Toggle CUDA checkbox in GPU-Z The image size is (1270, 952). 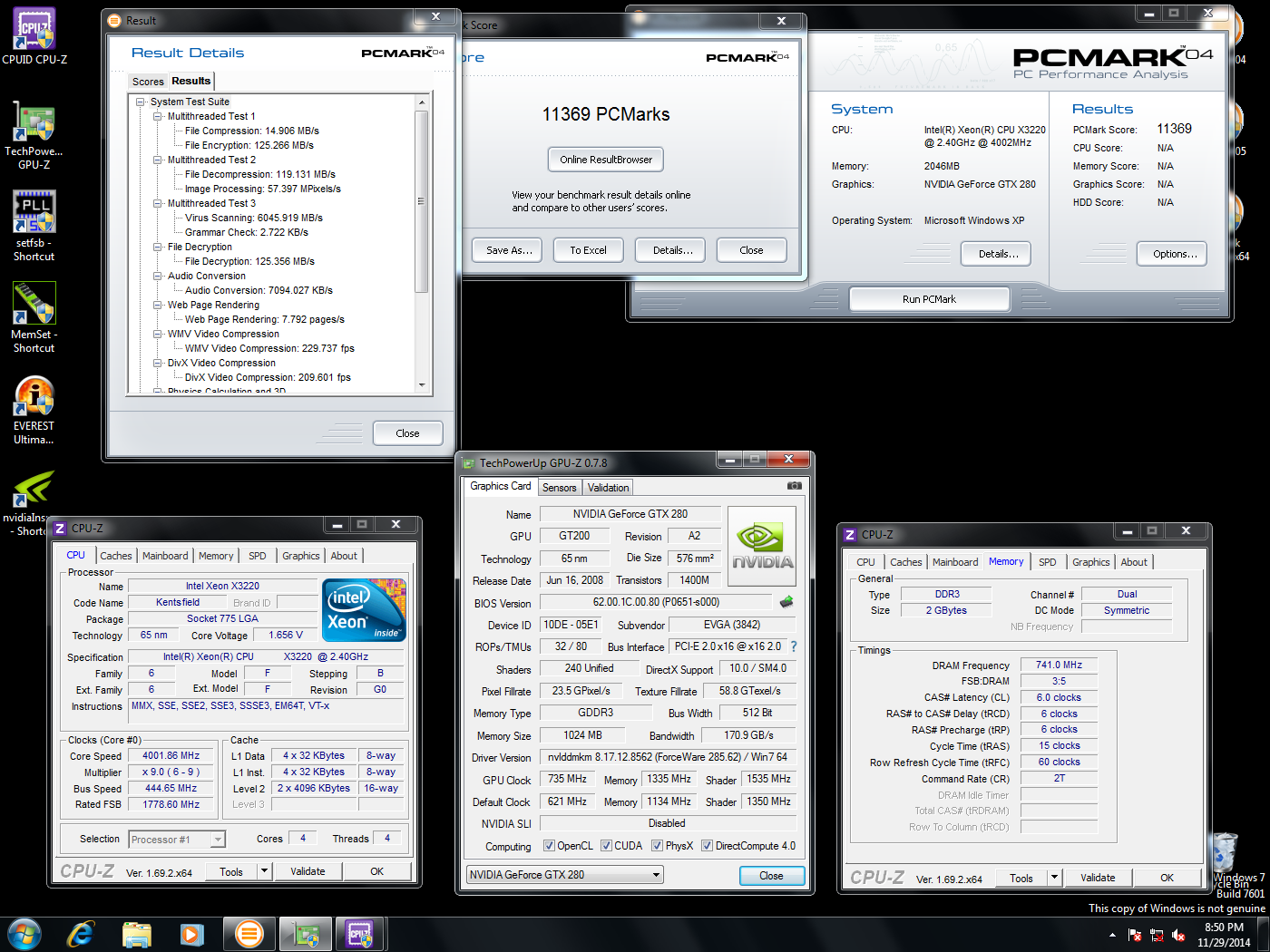click(x=606, y=846)
